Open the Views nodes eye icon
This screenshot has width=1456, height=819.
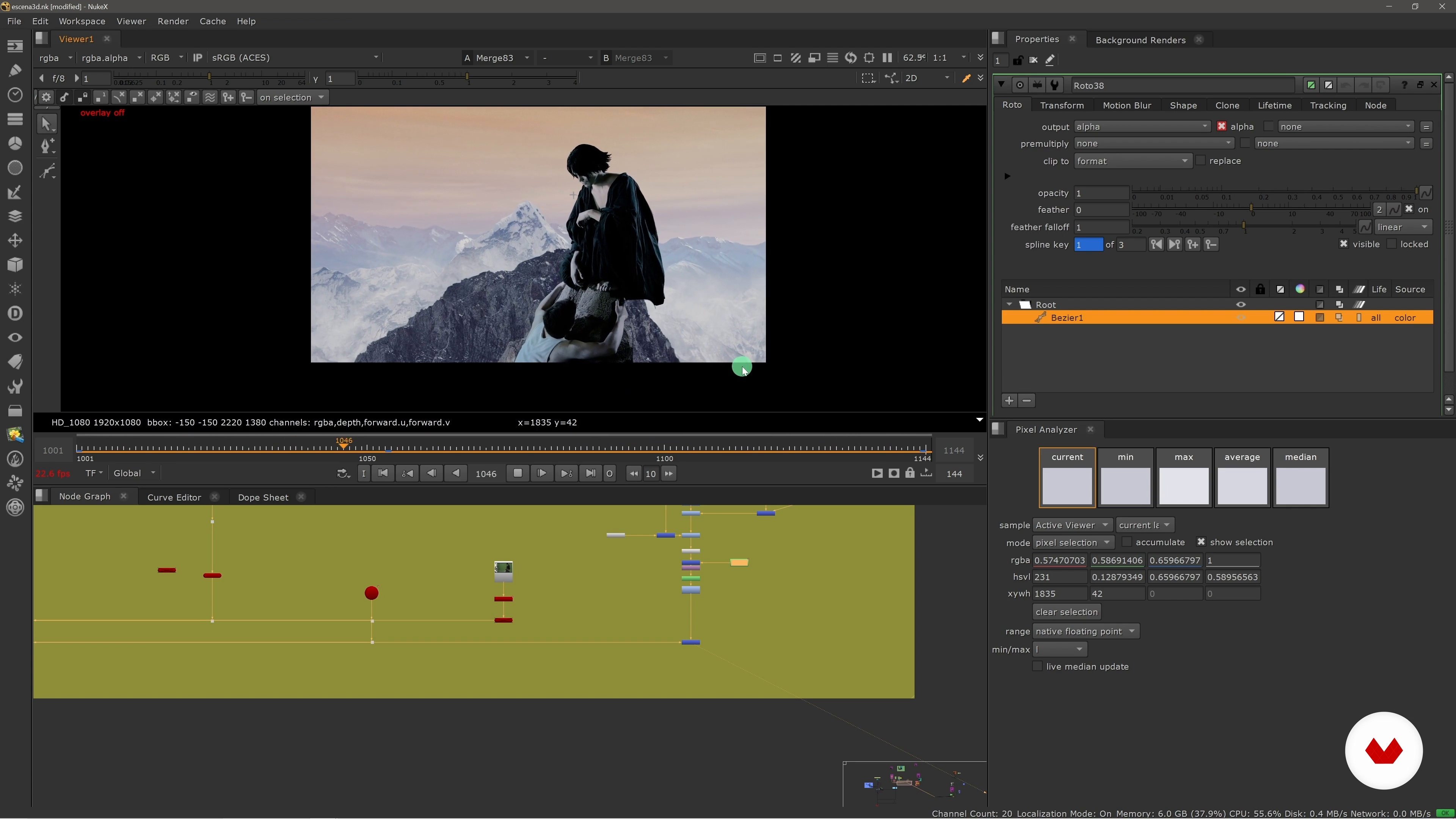tap(15, 337)
